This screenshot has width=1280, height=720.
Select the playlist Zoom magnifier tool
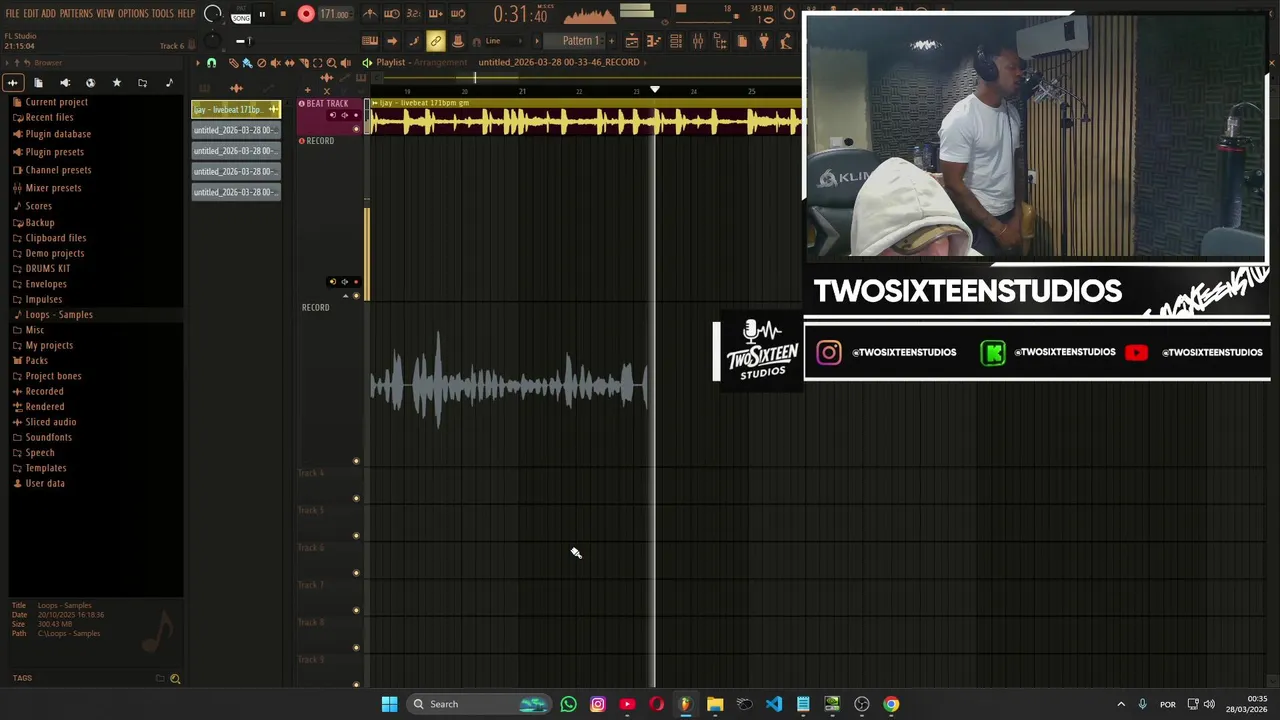pyautogui.click(x=331, y=62)
